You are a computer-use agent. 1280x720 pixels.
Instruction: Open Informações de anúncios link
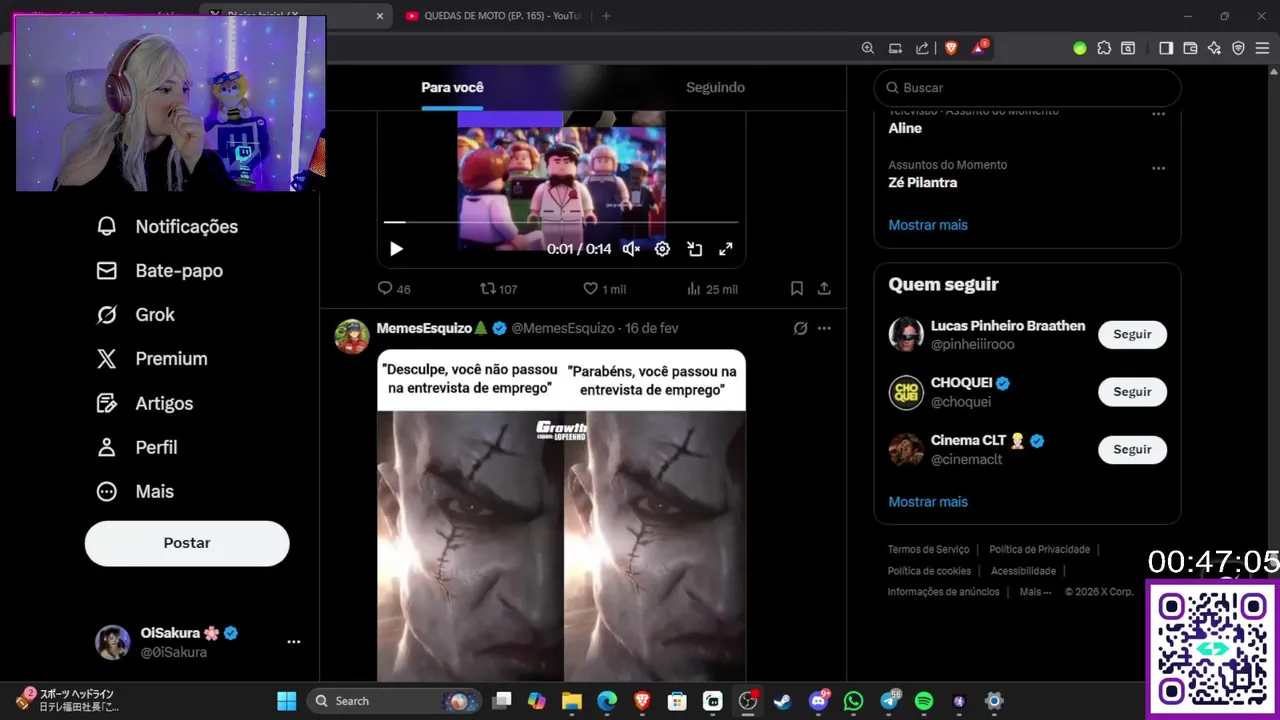pos(943,592)
